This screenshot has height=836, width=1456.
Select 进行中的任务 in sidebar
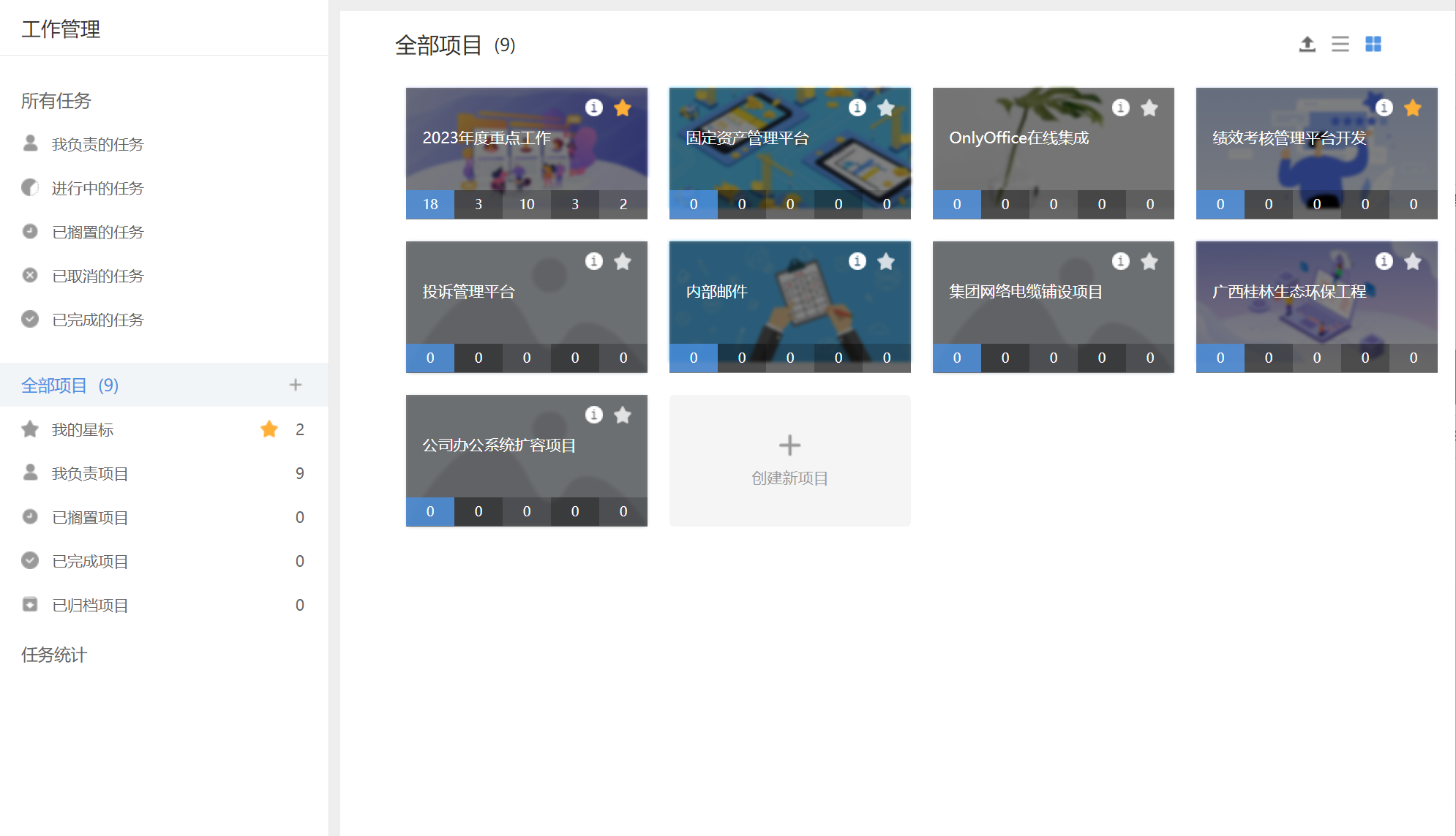click(x=97, y=189)
